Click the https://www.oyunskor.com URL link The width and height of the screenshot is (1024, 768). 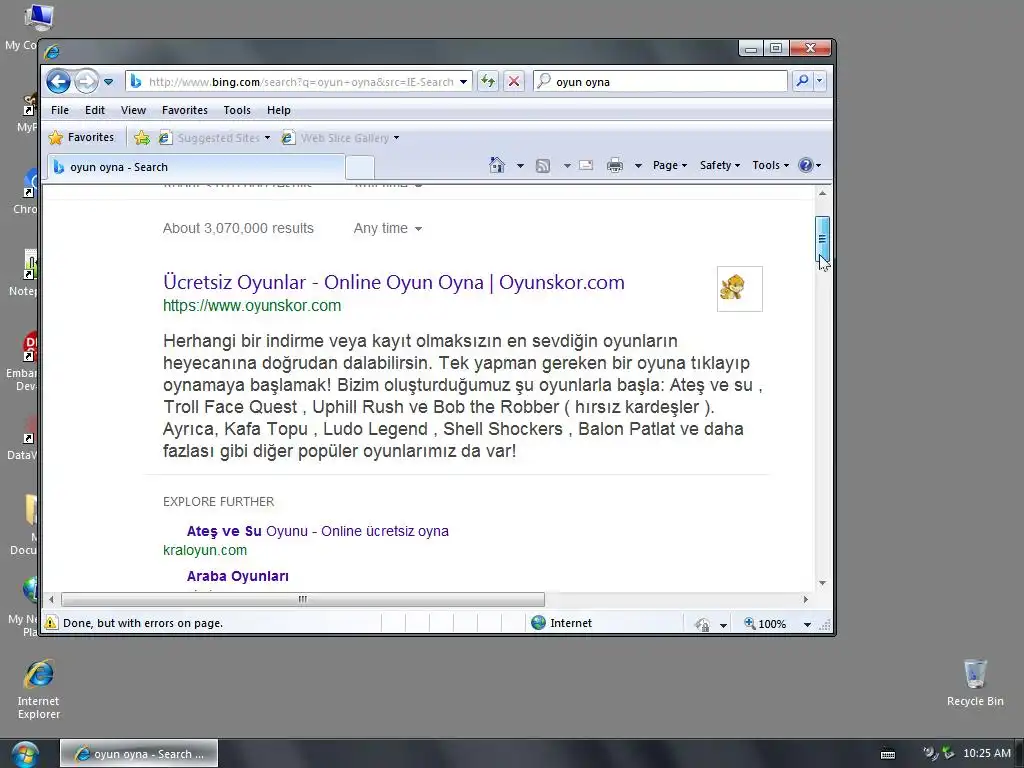(252, 306)
